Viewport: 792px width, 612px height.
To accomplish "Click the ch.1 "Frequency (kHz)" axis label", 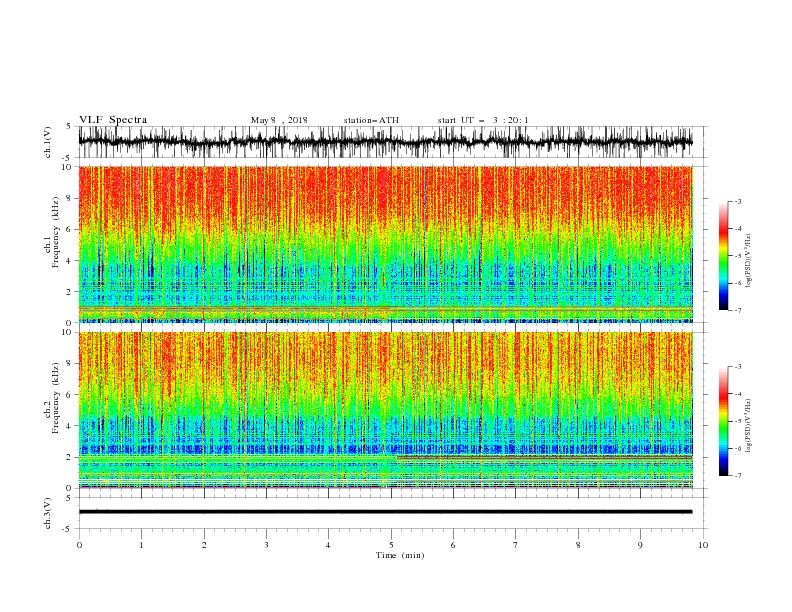I will click(56, 233).
